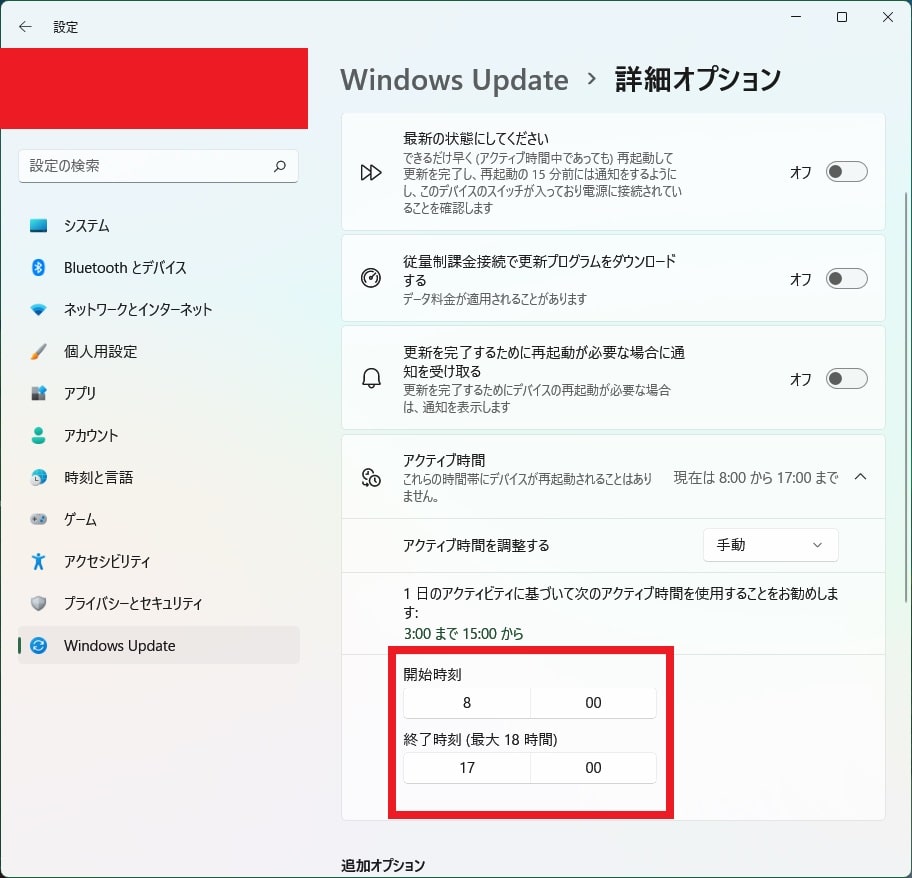Collapse the アクティブ時間 section chevron
912x878 pixels.
(x=861, y=477)
